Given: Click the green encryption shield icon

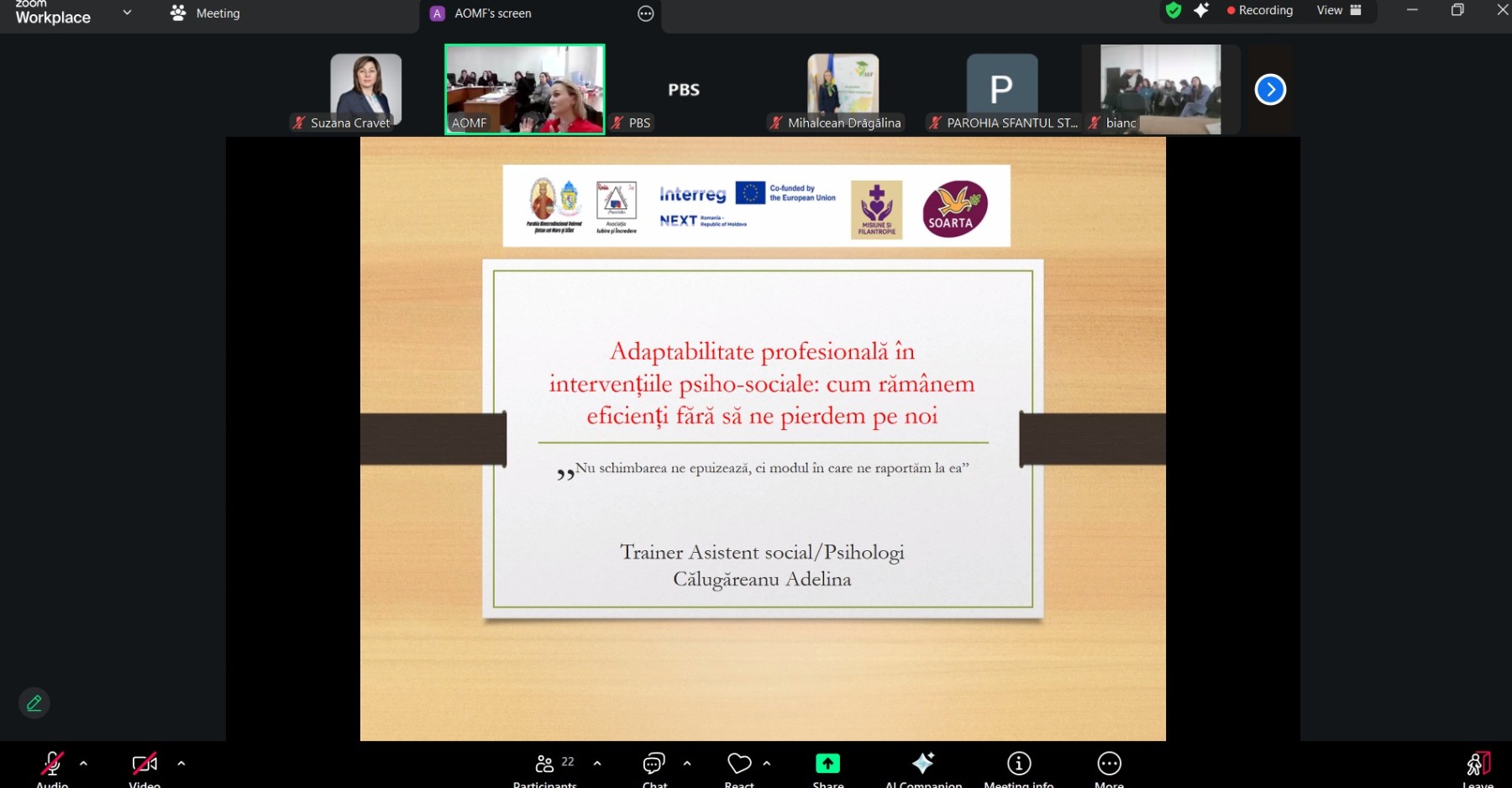Looking at the screenshot, I should click(x=1173, y=11).
